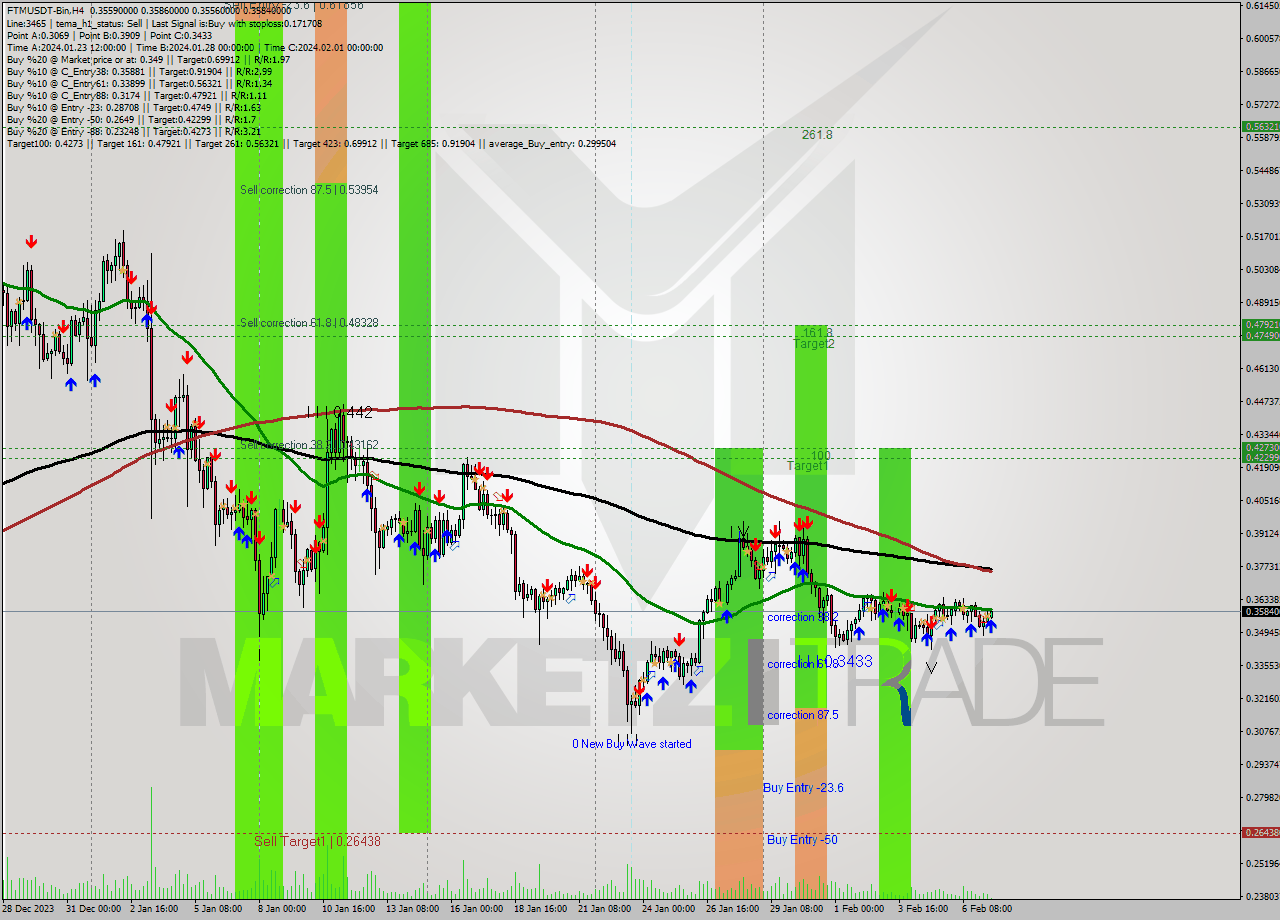The height and width of the screenshot is (920, 1280).
Task: Click the 0.39124 price axis value
Action: (x=1262, y=534)
